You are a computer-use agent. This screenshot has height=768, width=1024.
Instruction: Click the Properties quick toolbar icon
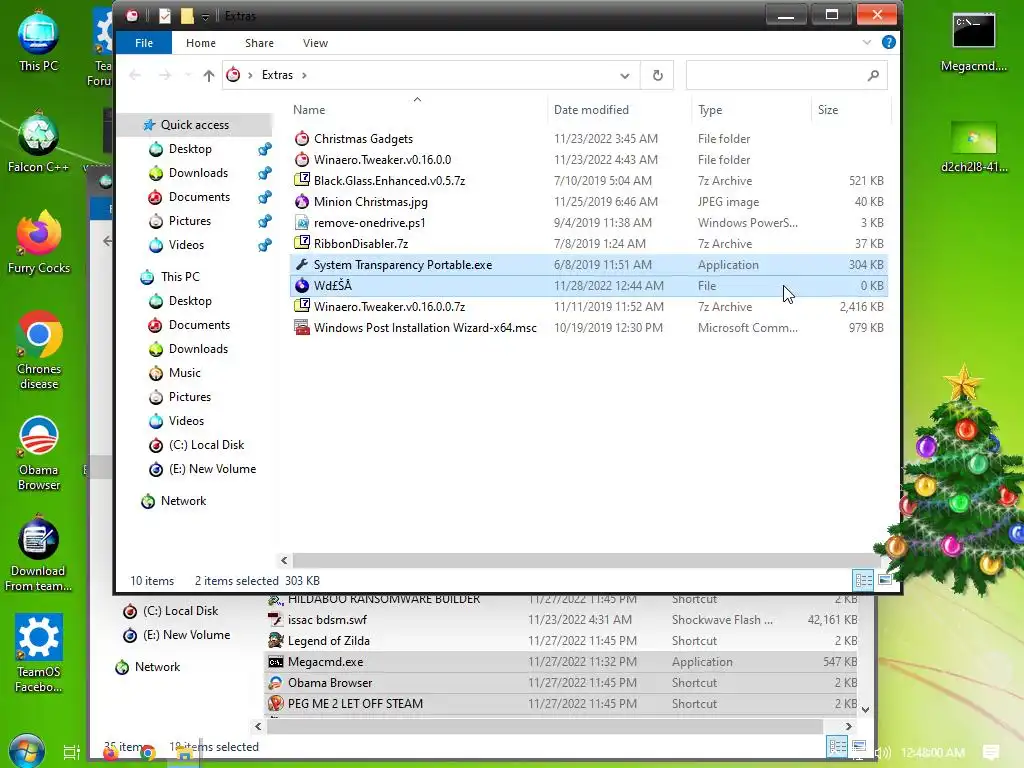(165, 16)
